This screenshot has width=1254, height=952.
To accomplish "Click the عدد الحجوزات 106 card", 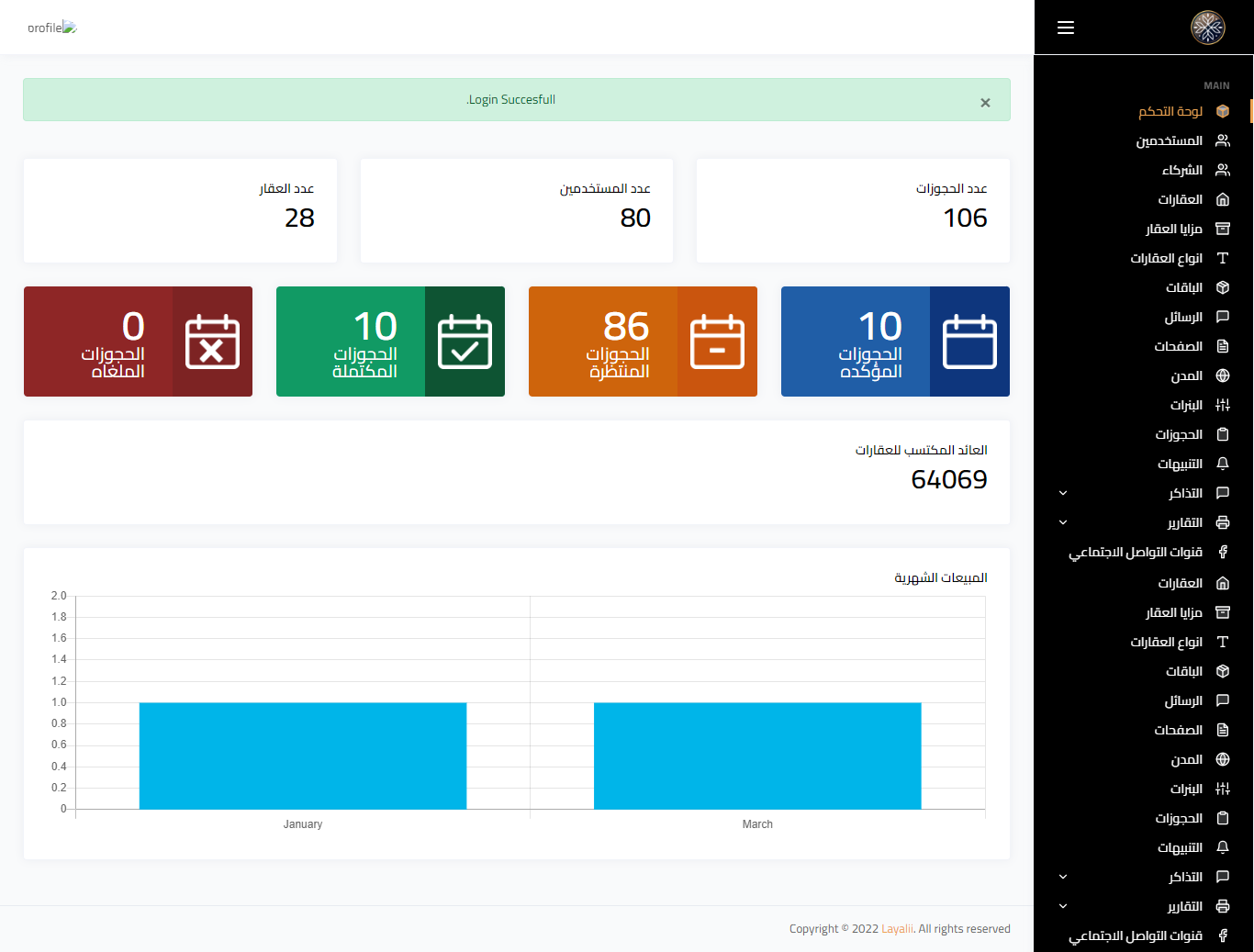I will 853,210.
